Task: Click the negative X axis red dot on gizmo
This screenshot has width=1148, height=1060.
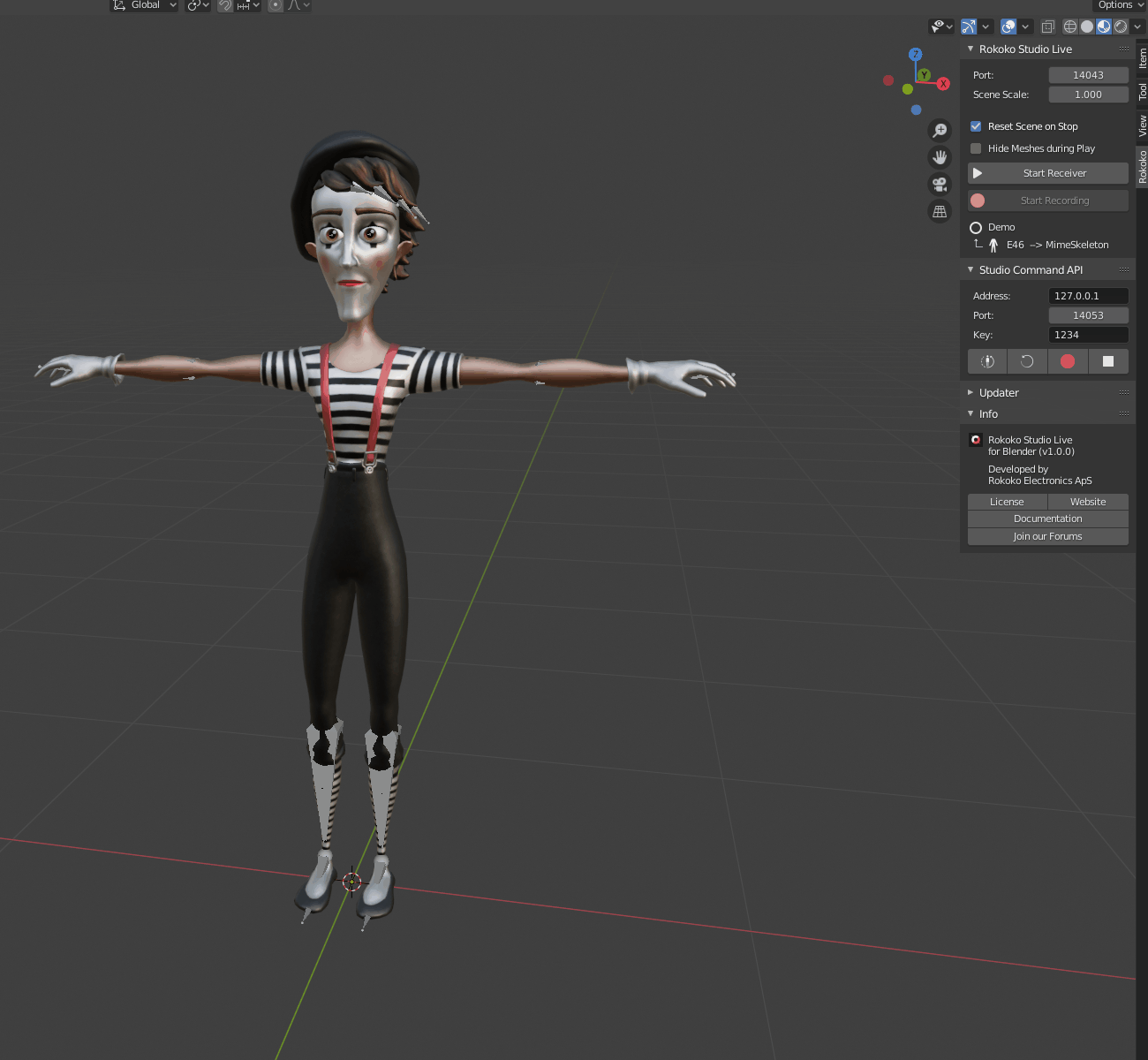Action: pos(888,80)
